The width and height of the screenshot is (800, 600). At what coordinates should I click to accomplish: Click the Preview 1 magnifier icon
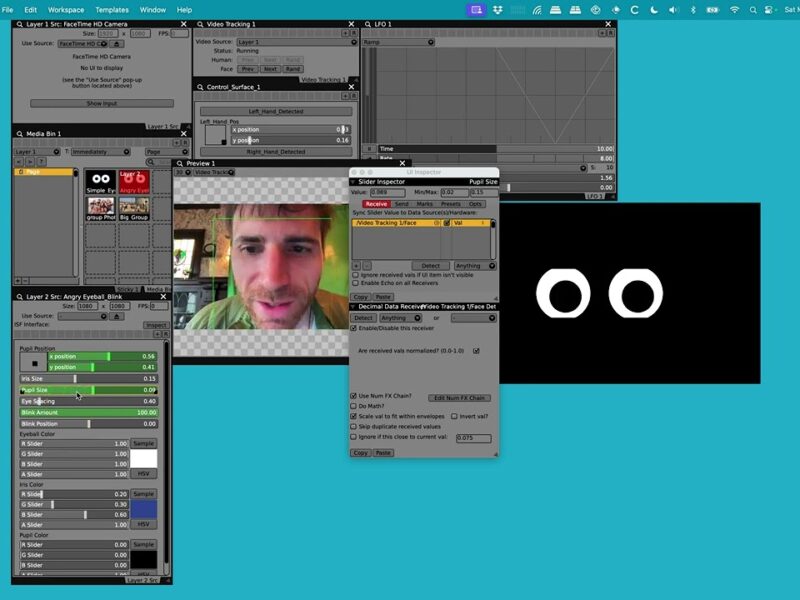[180, 163]
